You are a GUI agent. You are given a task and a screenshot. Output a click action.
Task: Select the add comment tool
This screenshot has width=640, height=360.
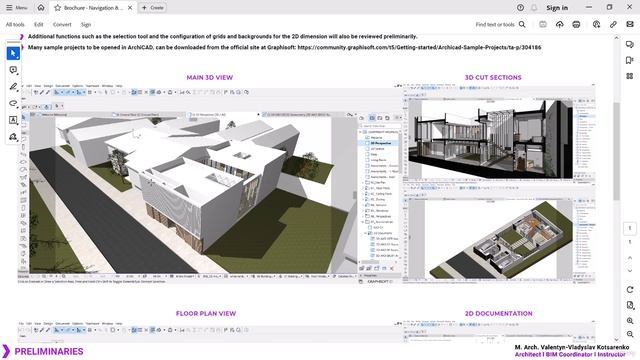pos(13,70)
